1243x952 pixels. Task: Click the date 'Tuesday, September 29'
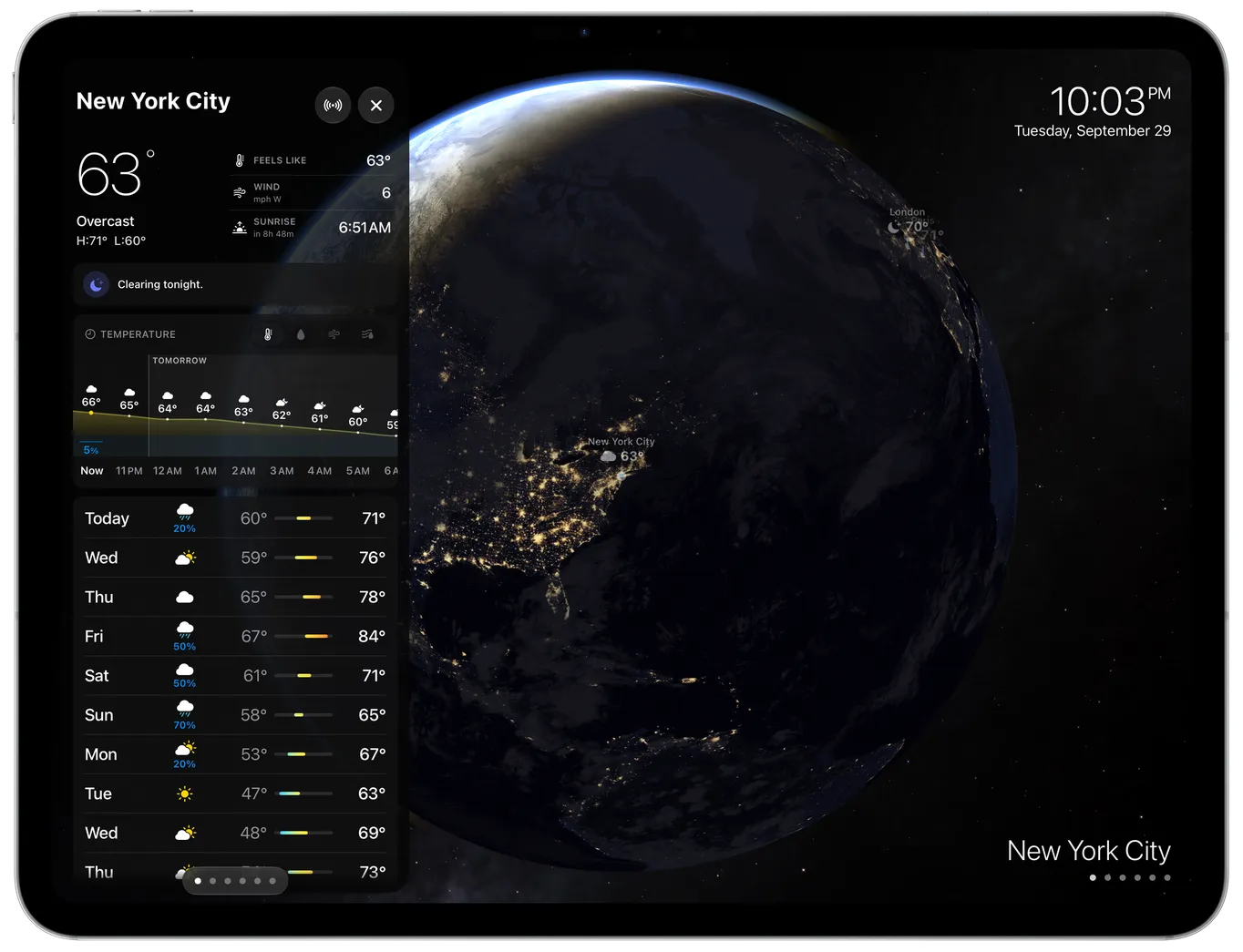point(1093,131)
